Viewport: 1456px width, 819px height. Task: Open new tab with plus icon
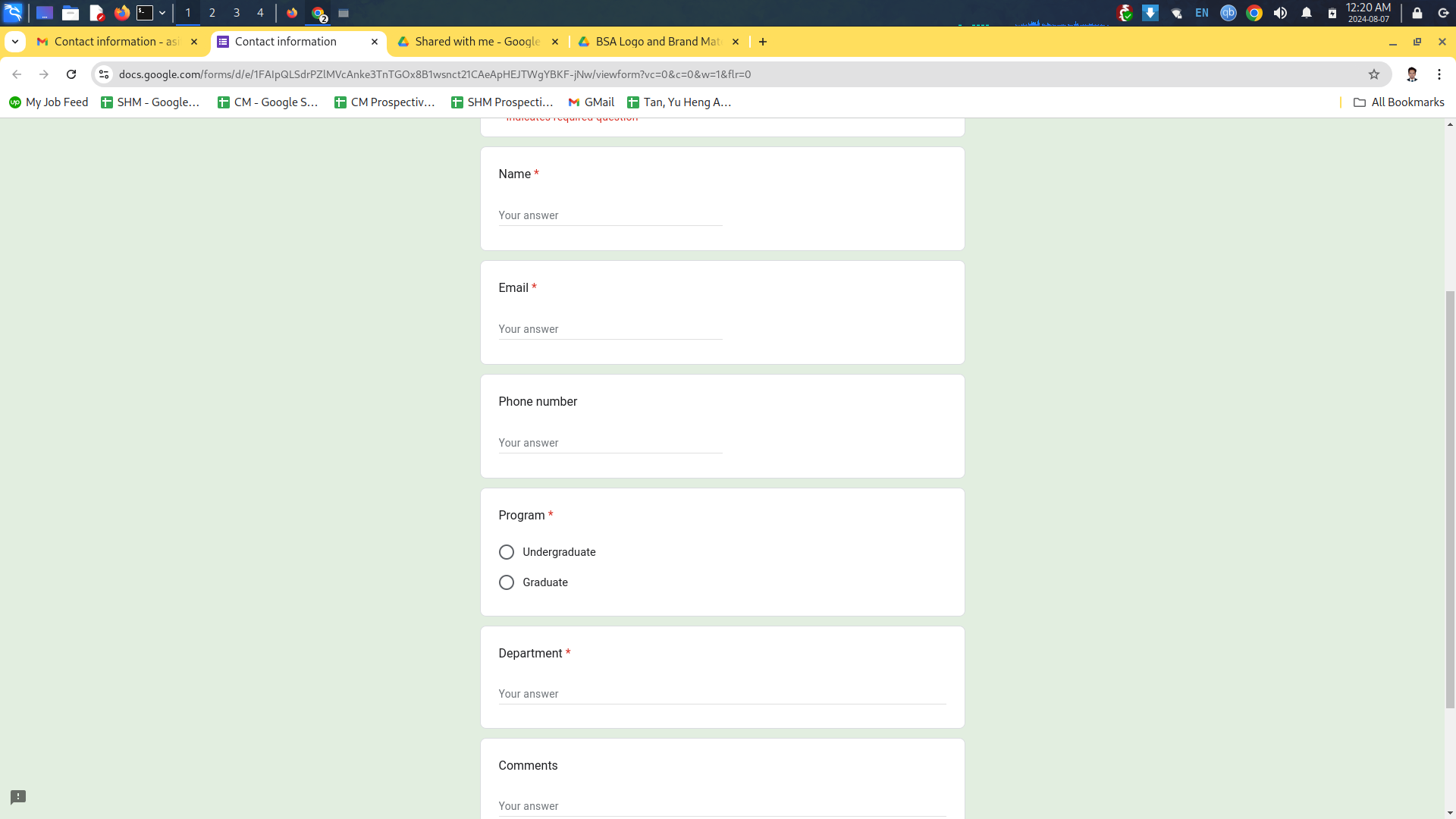pos(763,42)
